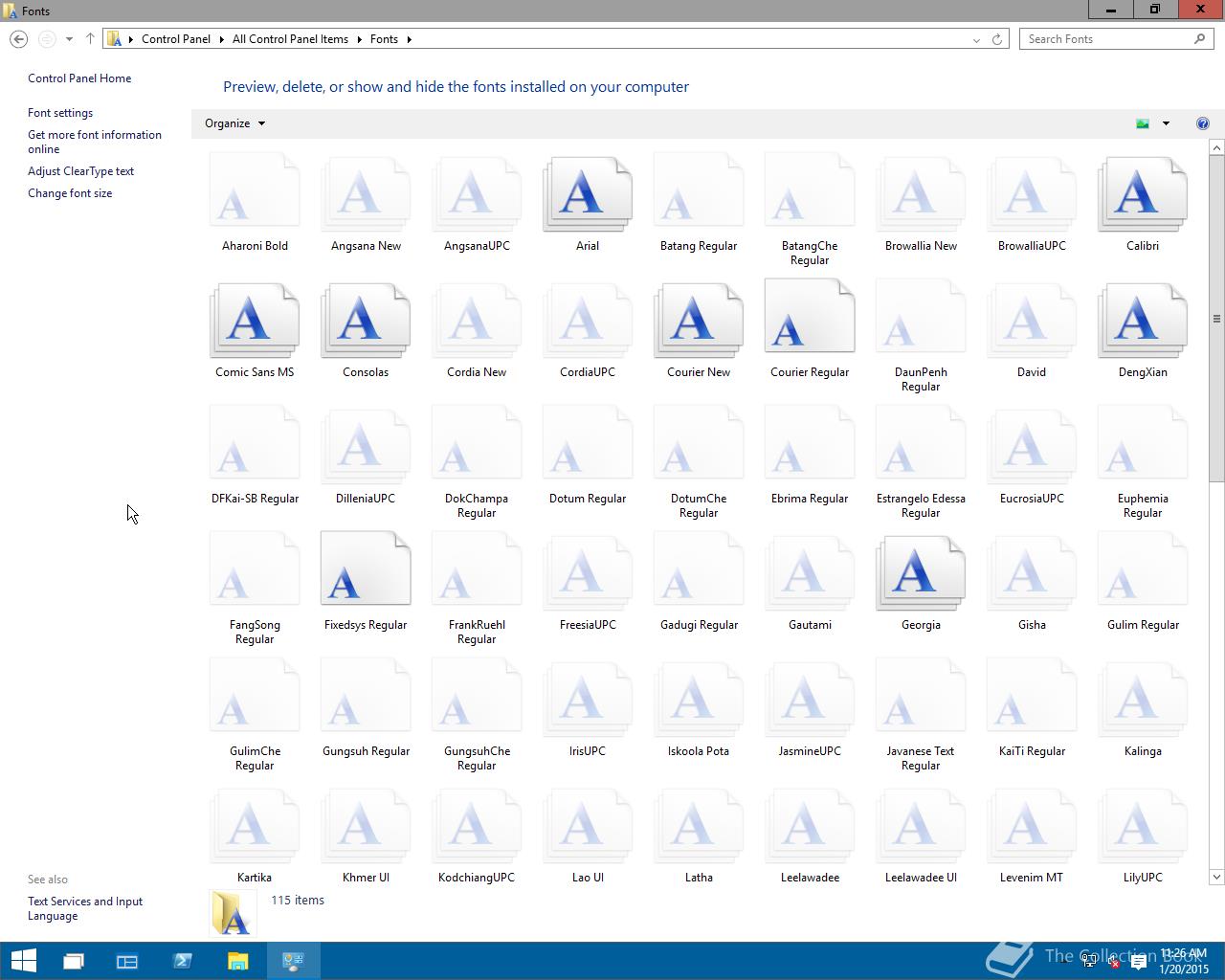This screenshot has width=1225, height=980.
Task: Open Font settings link
Action: tap(60, 113)
